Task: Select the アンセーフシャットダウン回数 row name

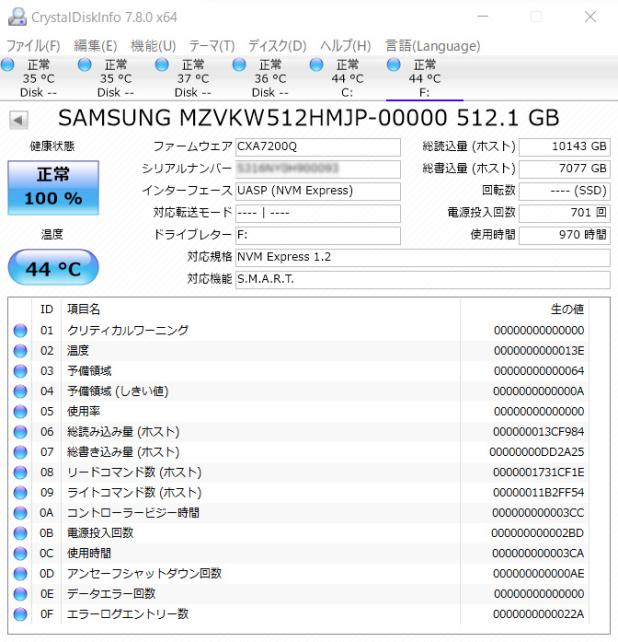Action: 144,574
